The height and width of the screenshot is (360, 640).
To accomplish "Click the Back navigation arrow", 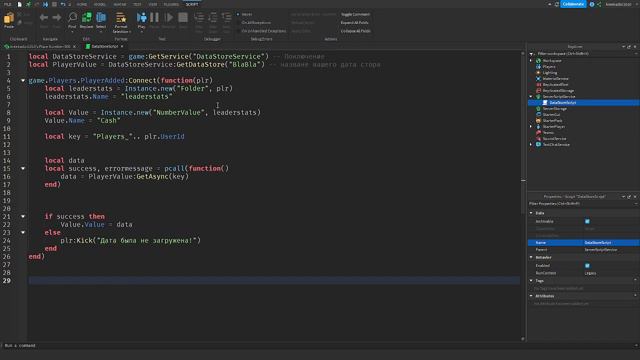I will click(44, 18).
